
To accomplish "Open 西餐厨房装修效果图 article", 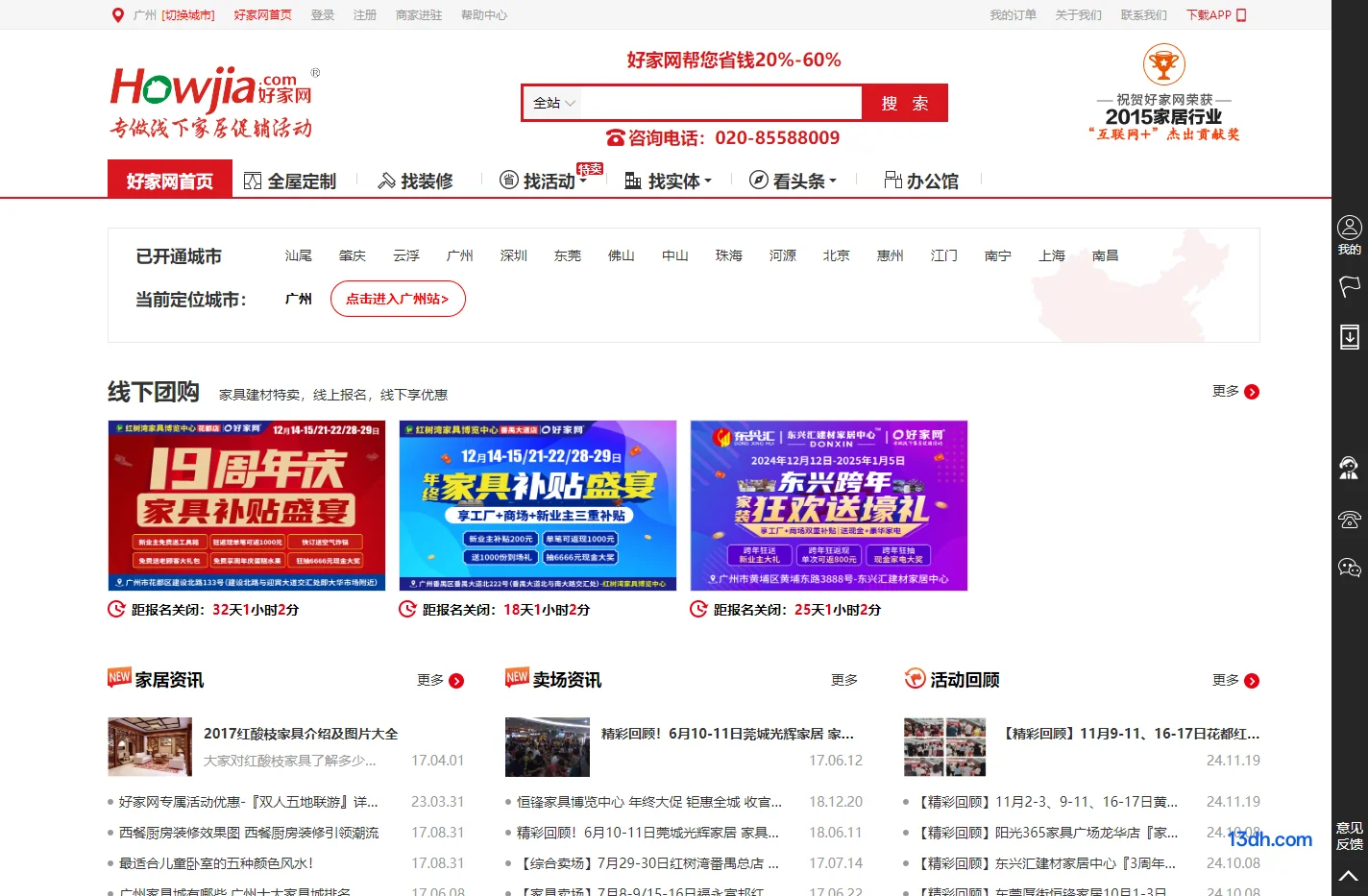I will click(249, 833).
